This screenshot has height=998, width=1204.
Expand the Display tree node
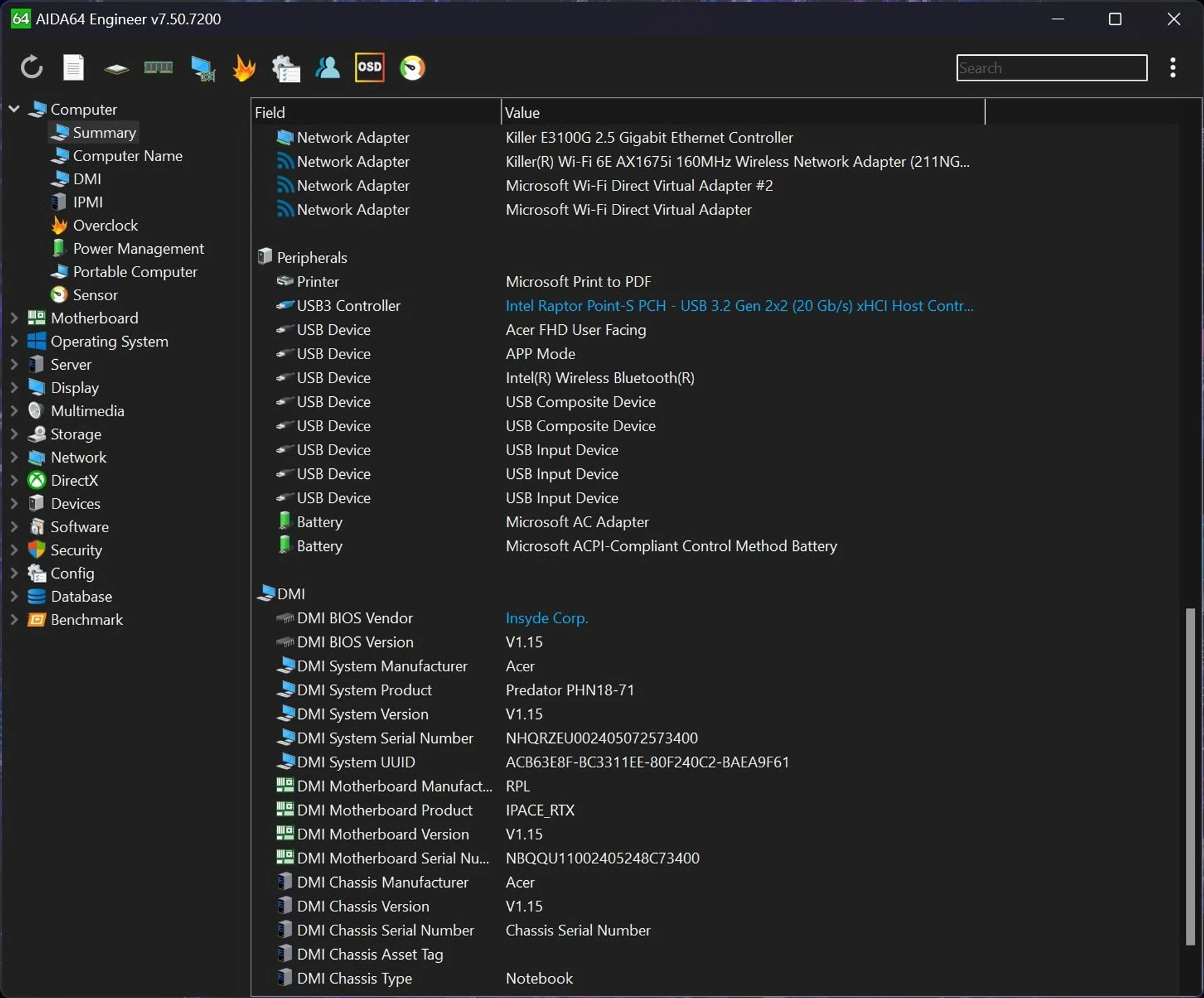coord(14,387)
